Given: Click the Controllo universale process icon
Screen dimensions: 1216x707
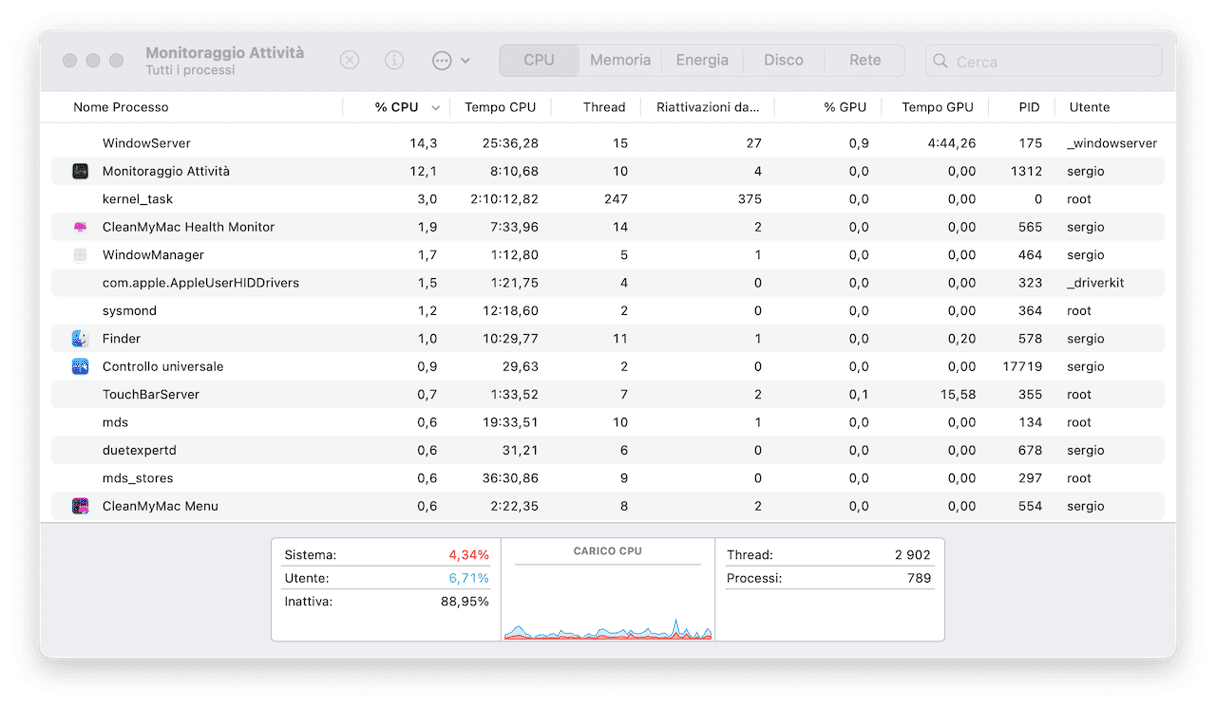Looking at the screenshot, I should pyautogui.click(x=80, y=367).
